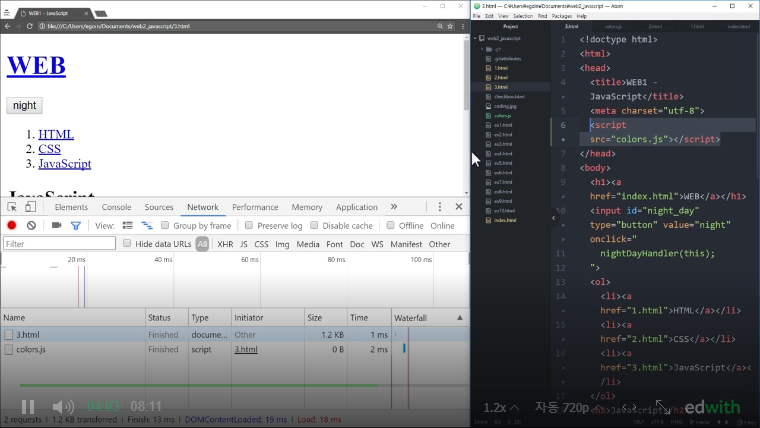Expand the .git folder in Atom tree
The image size is (760, 428).
(482, 49)
